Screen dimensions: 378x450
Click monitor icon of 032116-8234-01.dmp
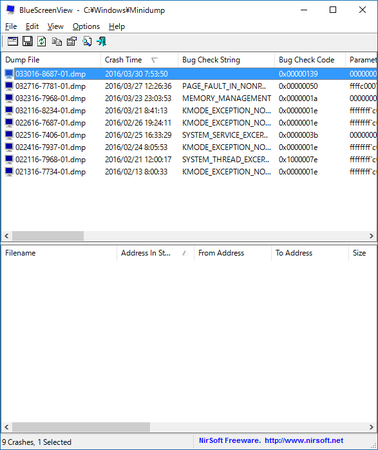(9, 110)
